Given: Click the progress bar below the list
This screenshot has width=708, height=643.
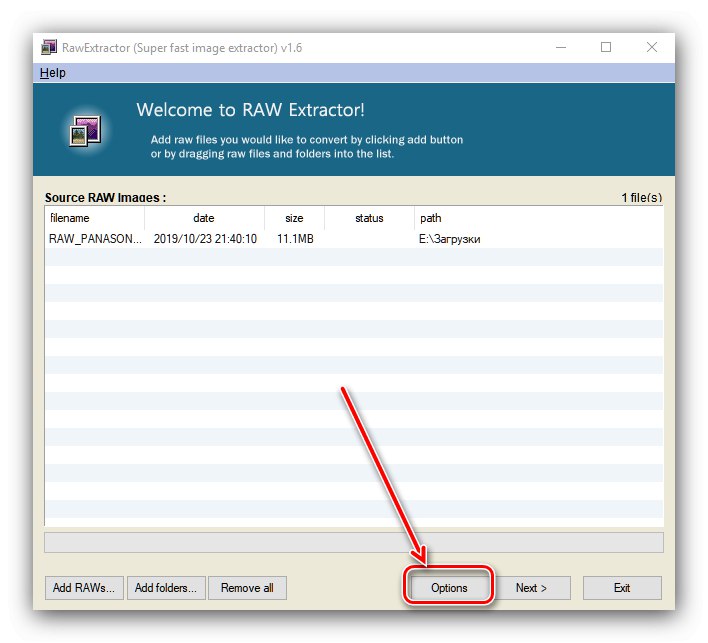Looking at the screenshot, I should tap(354, 542).
